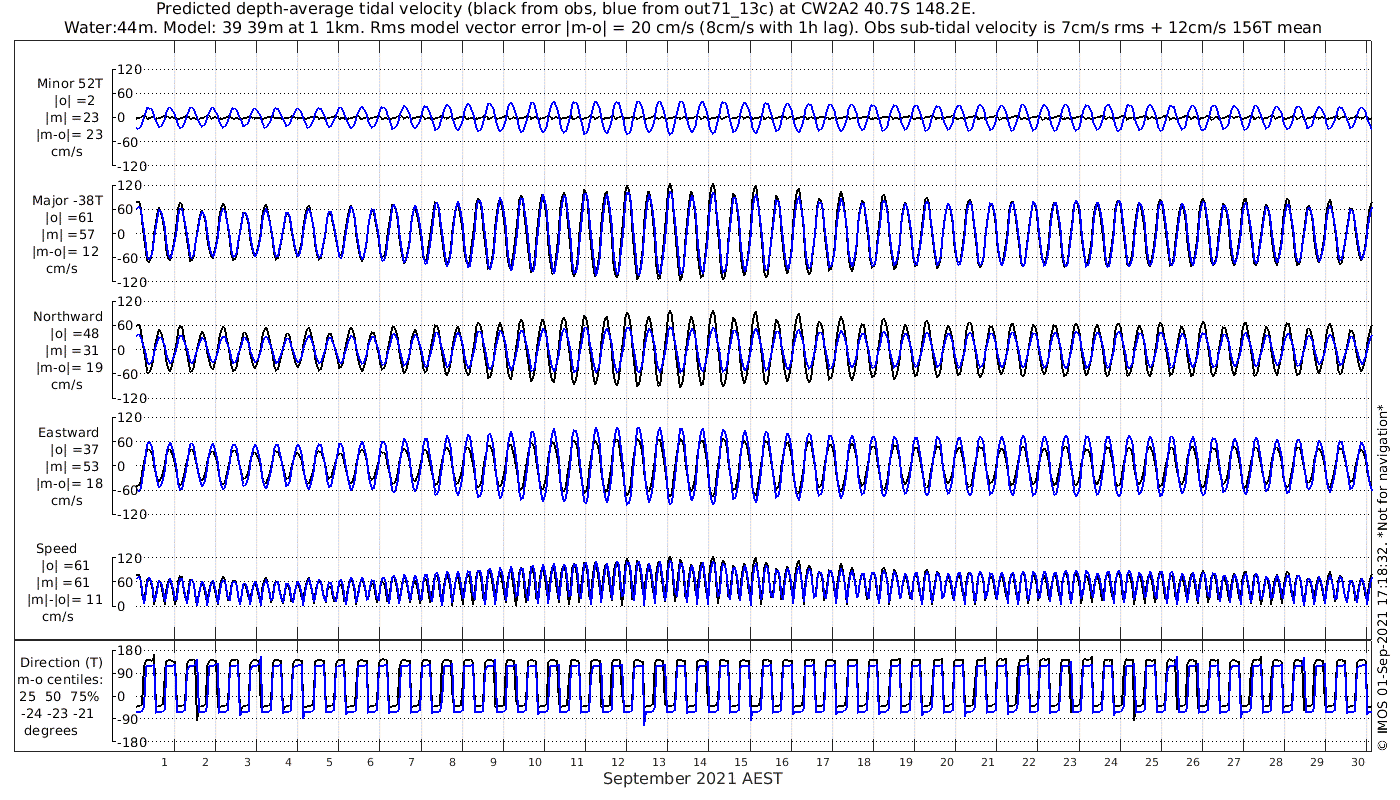This screenshot has height=800, width=1400.
Task: Click day 22 on the date axis
Action: coord(1029,762)
